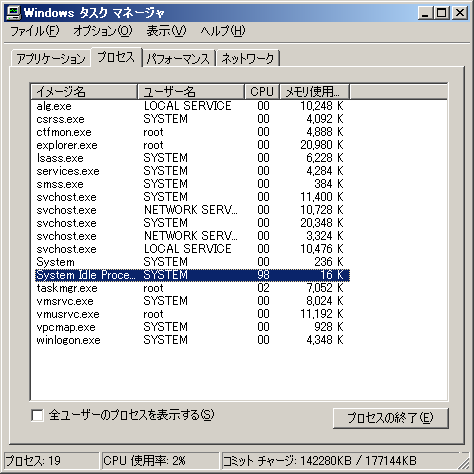The width and height of the screenshot is (474, 474).
Task: Open the 表示(V) menu
Action: point(166,31)
